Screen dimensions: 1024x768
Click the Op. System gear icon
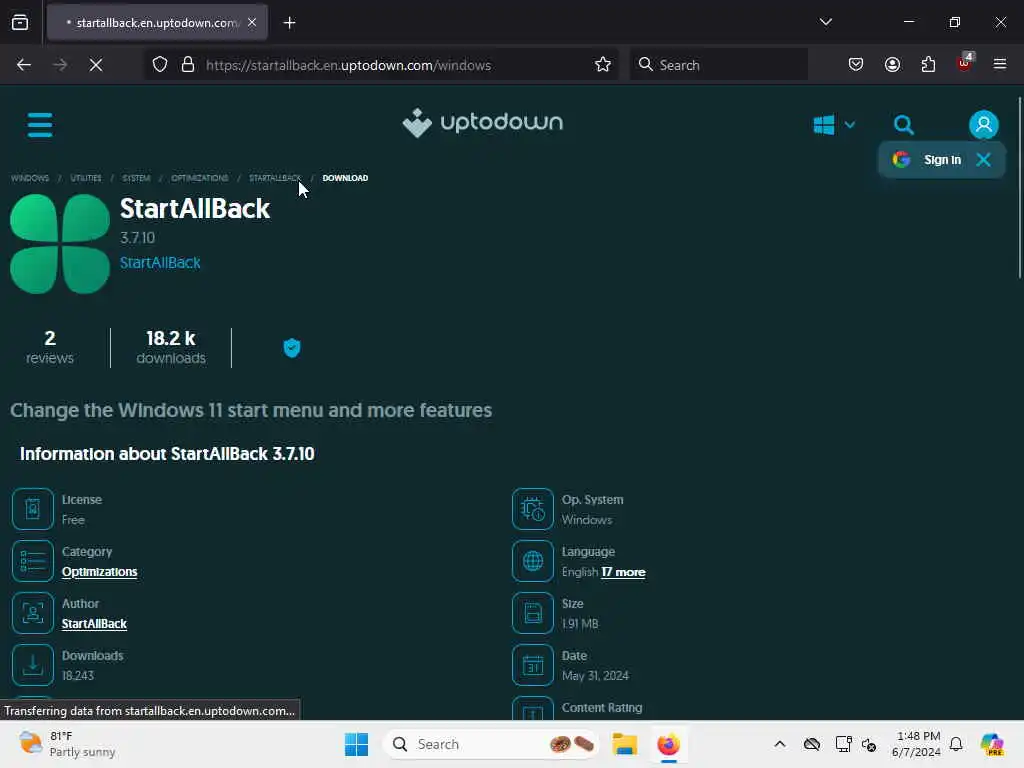click(533, 509)
